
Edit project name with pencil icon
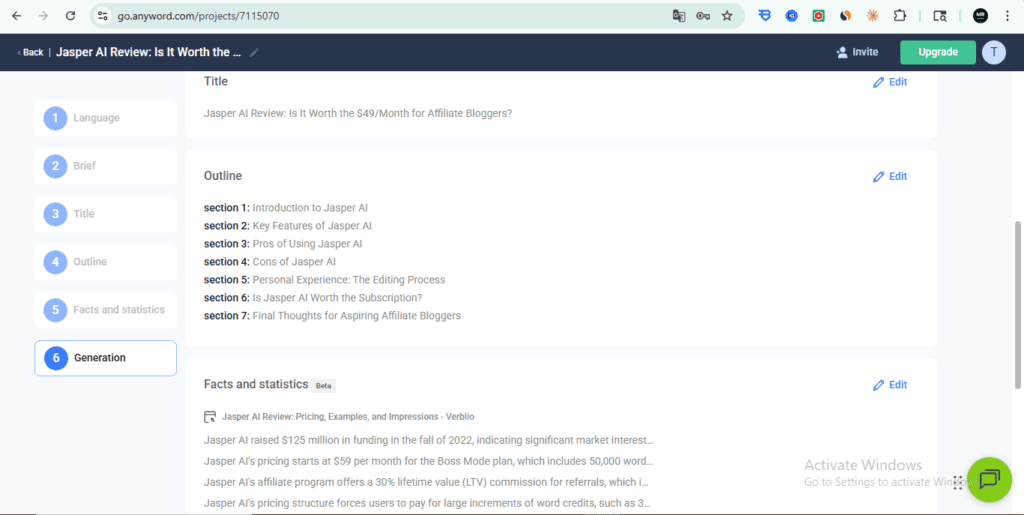pyautogui.click(x=254, y=52)
